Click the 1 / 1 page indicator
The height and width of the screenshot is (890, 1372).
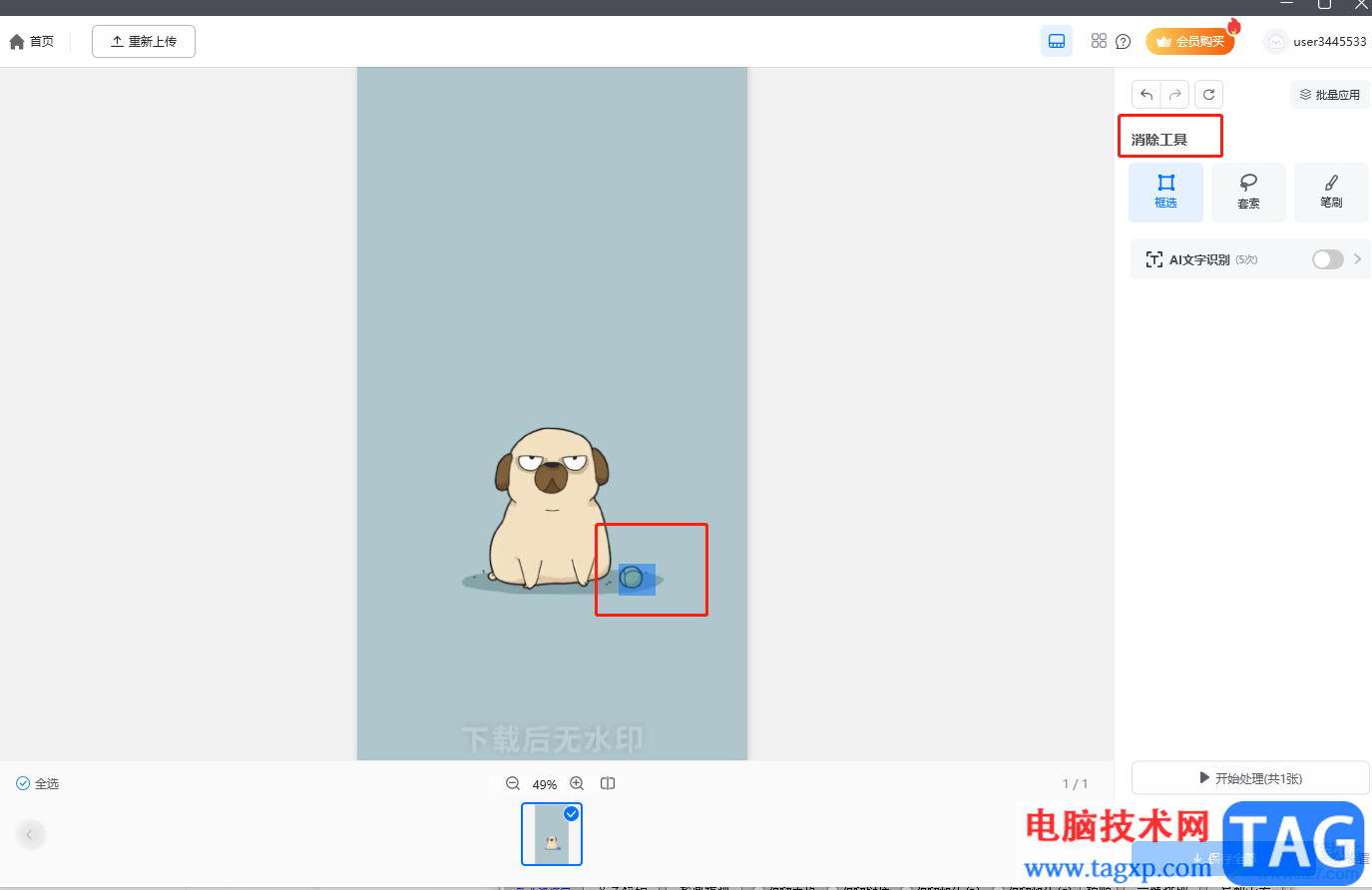click(x=1075, y=784)
